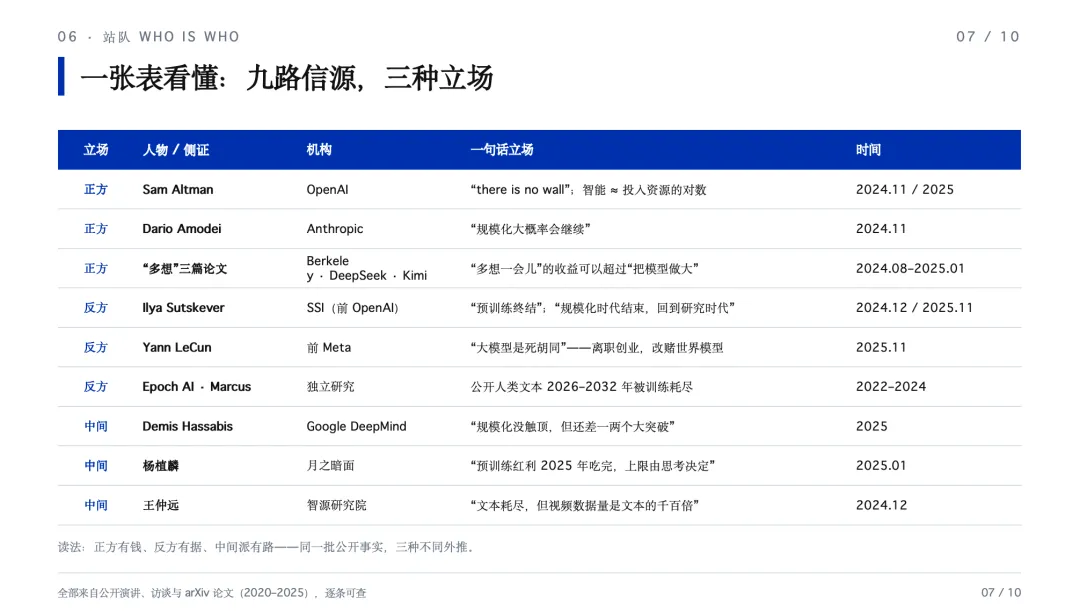Click the top page number 07 / 10
Image resolution: width=1080 pixels, height=611 pixels.
[988, 37]
